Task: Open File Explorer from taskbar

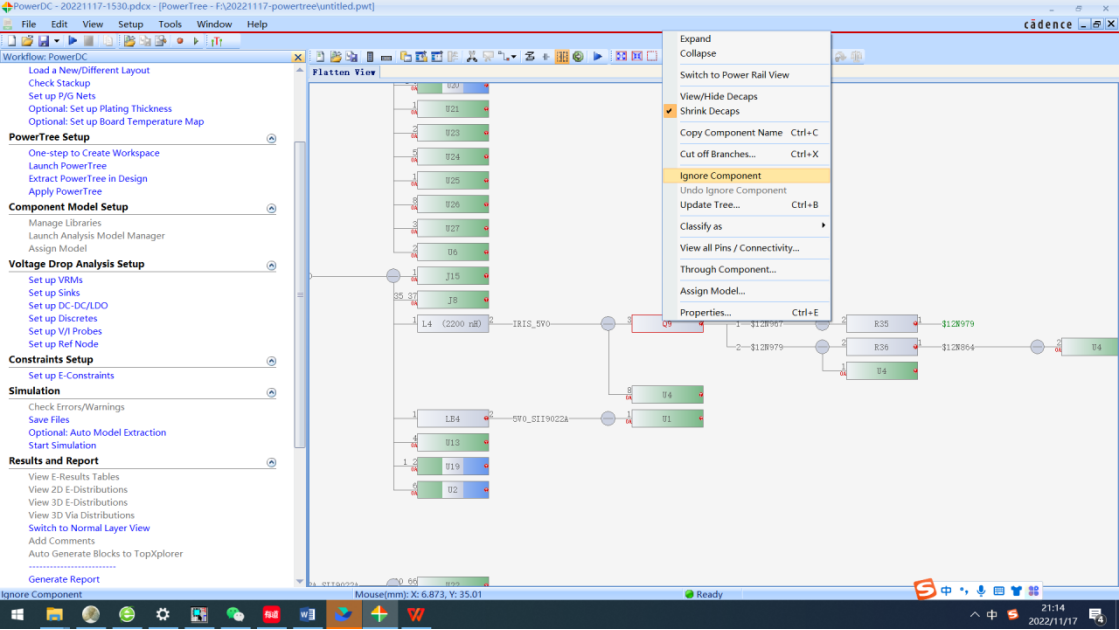Action: [54, 614]
